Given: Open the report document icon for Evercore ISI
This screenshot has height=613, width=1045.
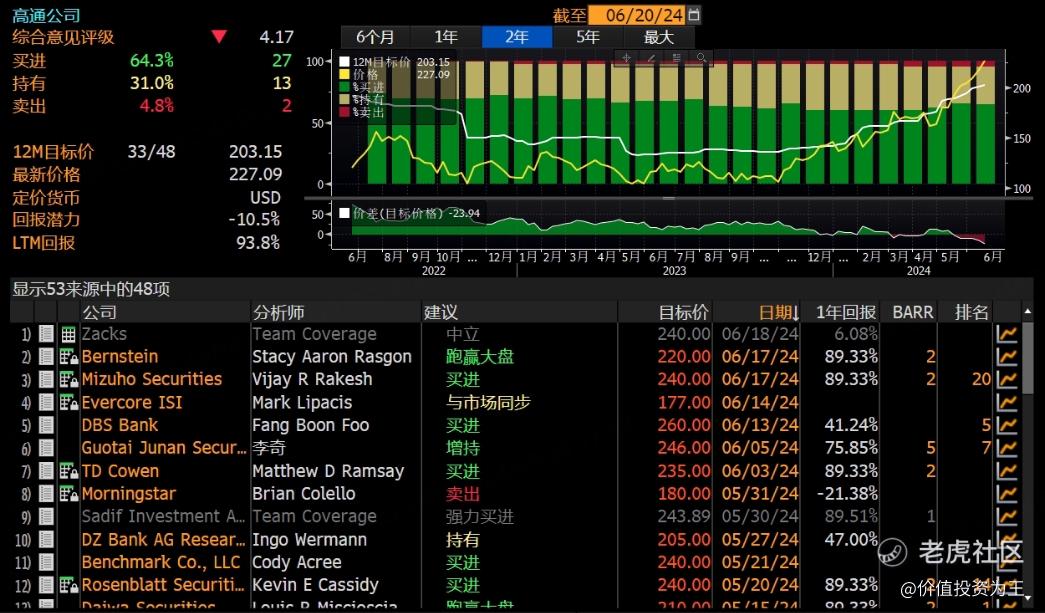Looking at the screenshot, I should 46,402.
